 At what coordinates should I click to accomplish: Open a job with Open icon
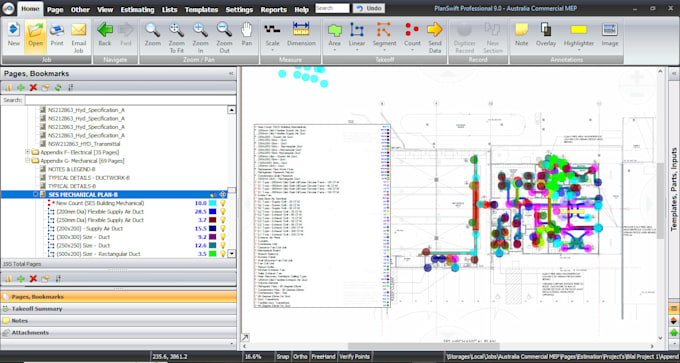click(35, 35)
